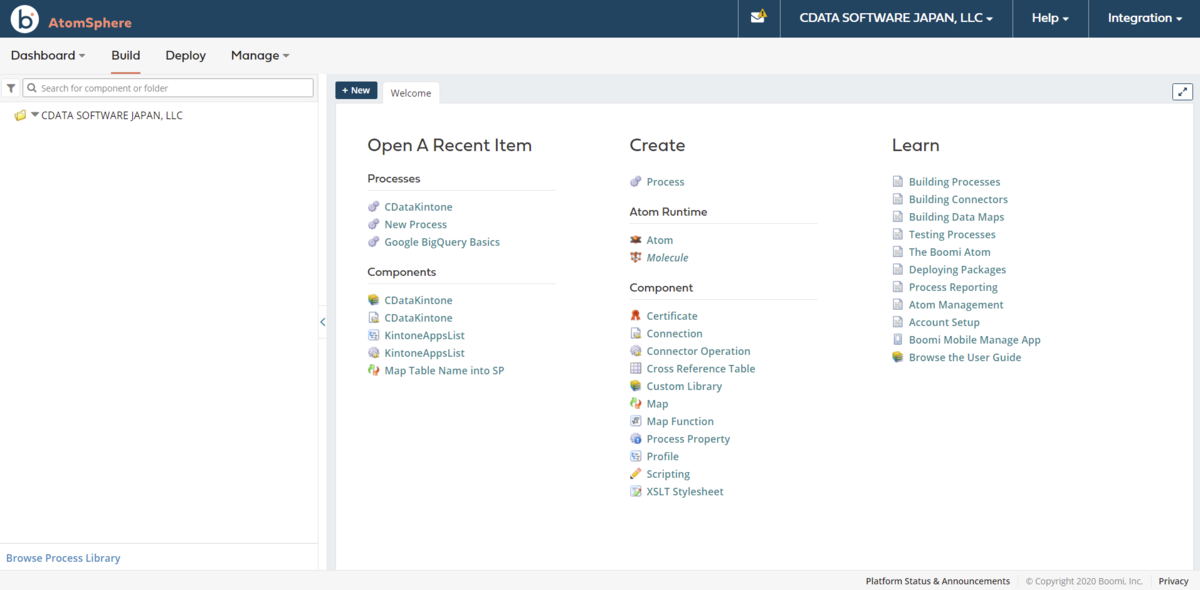The width and height of the screenshot is (1200, 590).
Task: Click the Cross Reference Table icon
Action: [x=636, y=369]
